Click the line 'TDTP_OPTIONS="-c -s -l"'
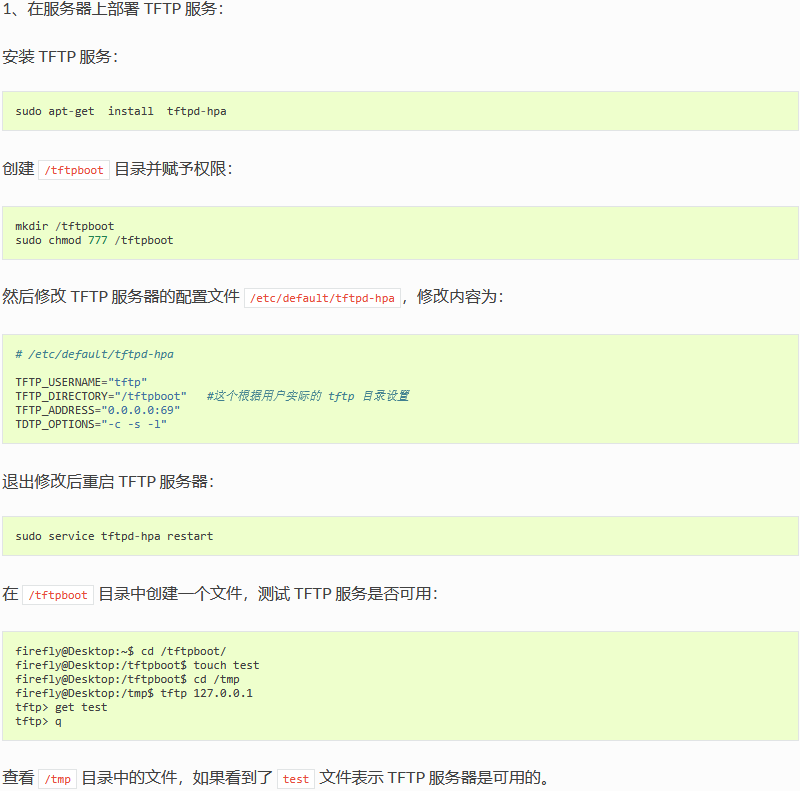This screenshot has width=800, height=791. coord(91,424)
